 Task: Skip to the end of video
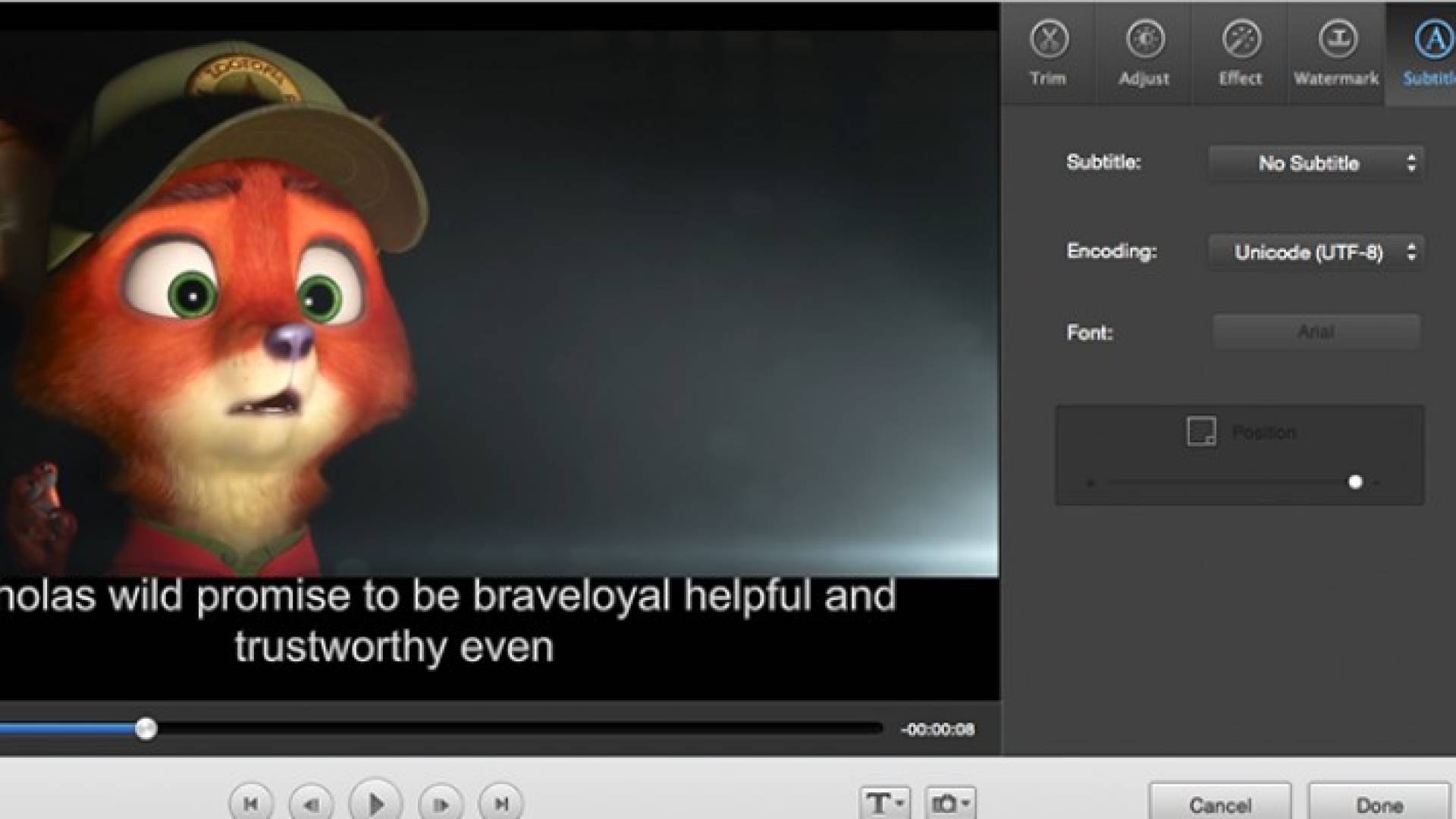[501, 804]
